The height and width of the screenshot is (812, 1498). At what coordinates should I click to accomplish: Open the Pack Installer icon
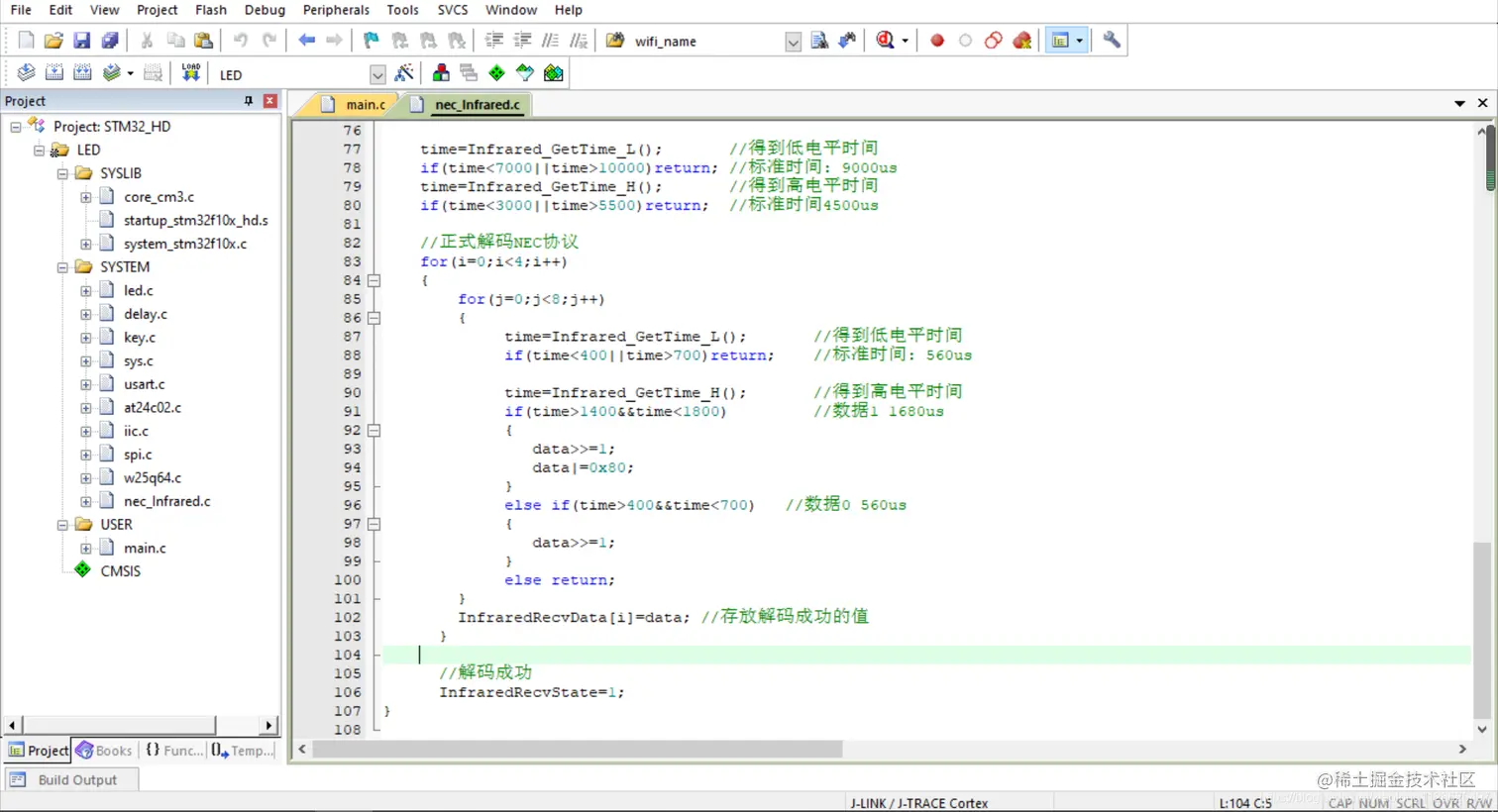(x=553, y=73)
